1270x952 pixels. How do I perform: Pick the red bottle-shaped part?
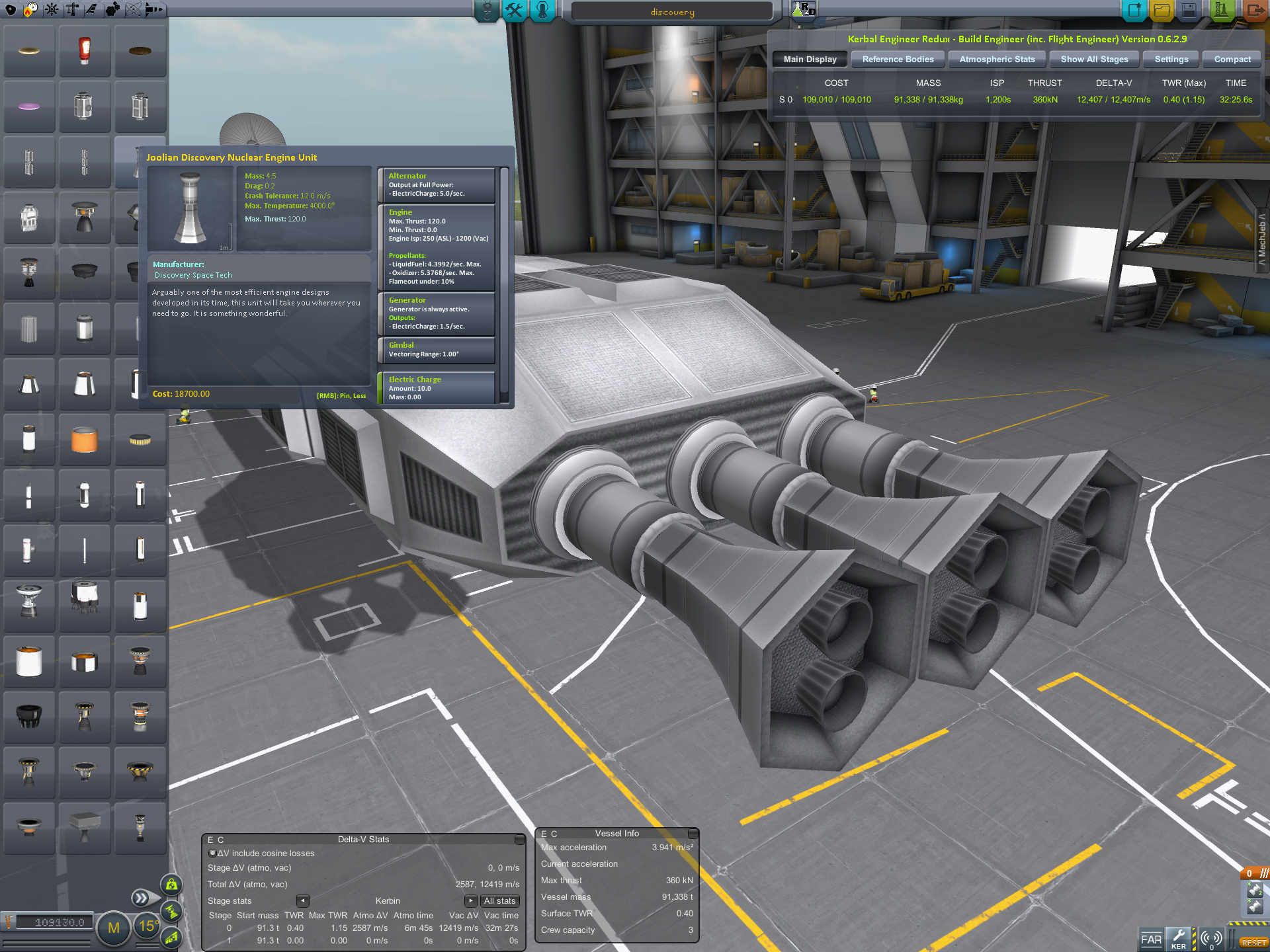pyautogui.click(x=85, y=51)
